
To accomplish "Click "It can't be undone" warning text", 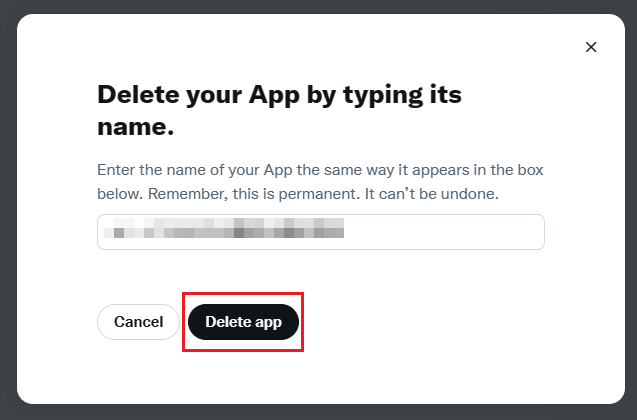I will pos(428,192).
